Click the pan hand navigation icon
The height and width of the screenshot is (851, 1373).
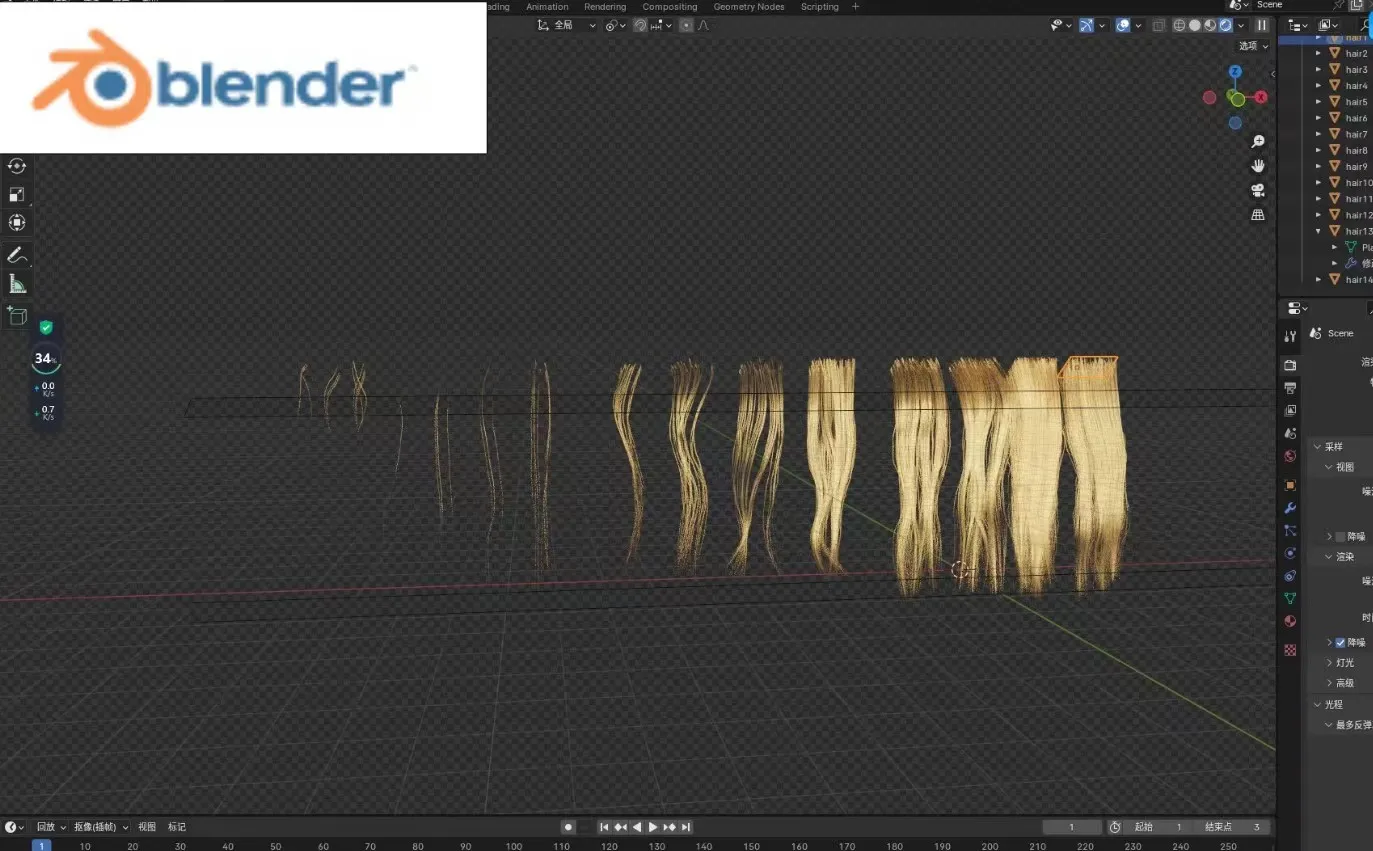click(1258, 166)
